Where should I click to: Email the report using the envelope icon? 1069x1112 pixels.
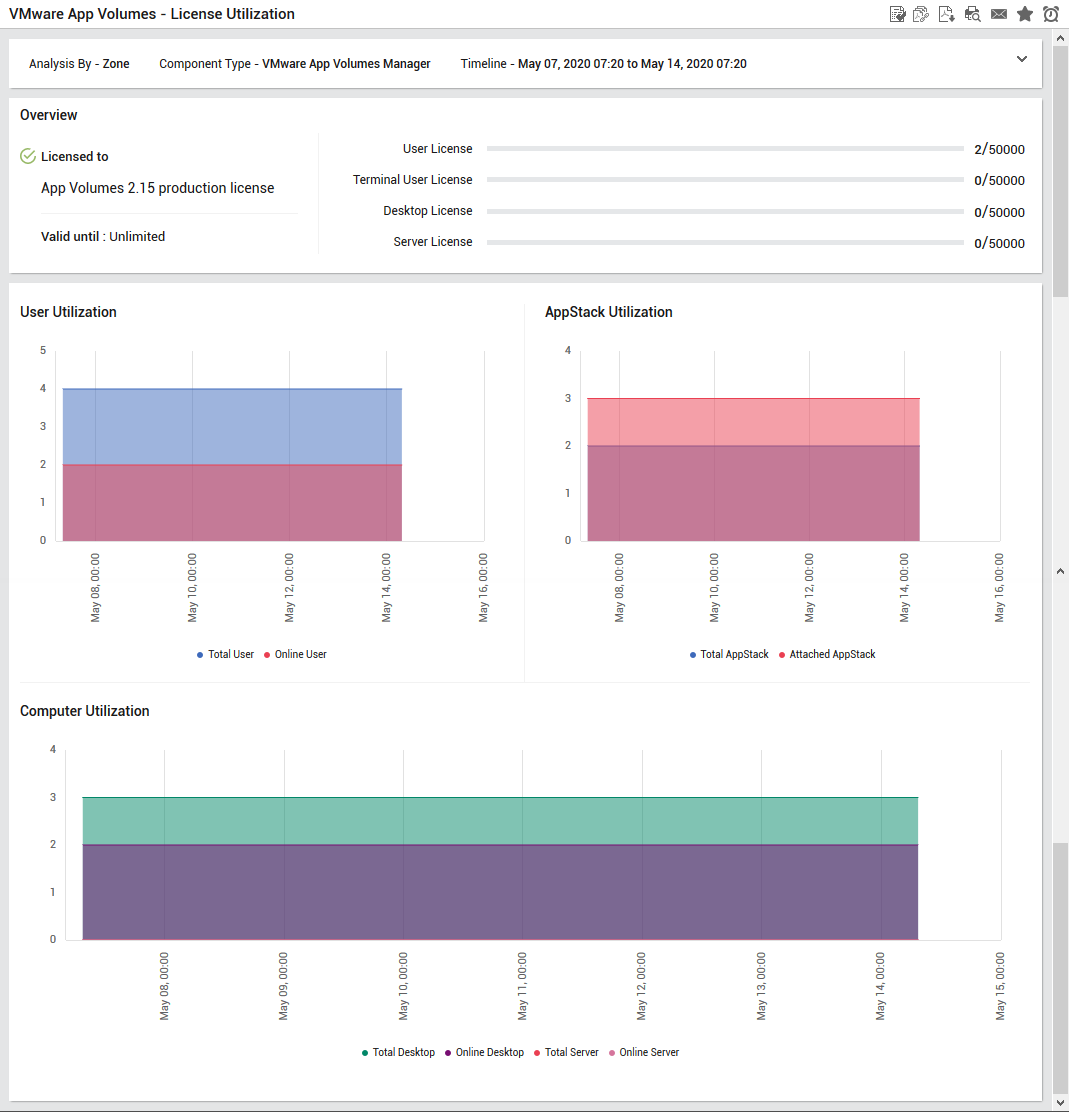[x=999, y=14]
